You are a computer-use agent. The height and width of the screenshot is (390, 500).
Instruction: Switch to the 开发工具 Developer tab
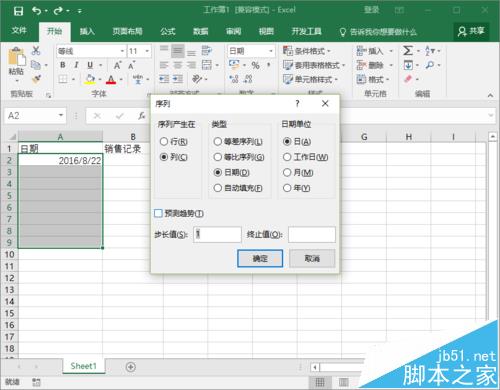(x=307, y=31)
